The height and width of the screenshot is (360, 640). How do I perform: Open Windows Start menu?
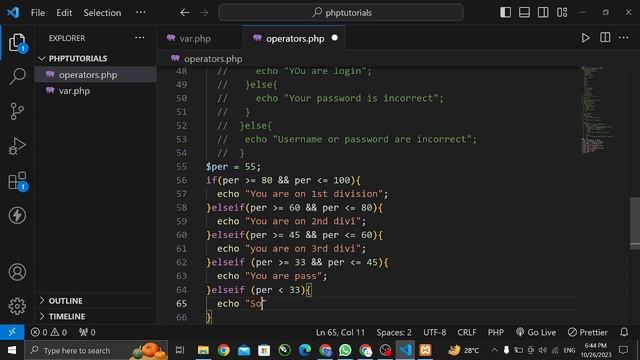(12, 350)
